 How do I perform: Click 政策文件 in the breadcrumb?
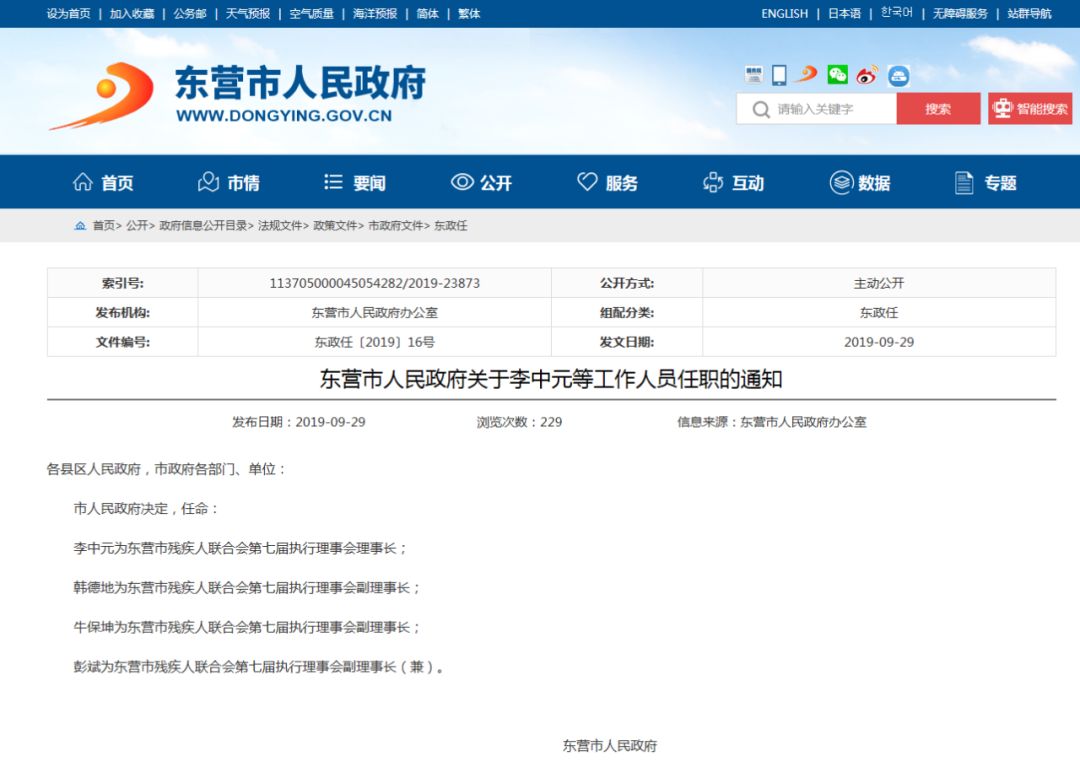tap(335, 225)
